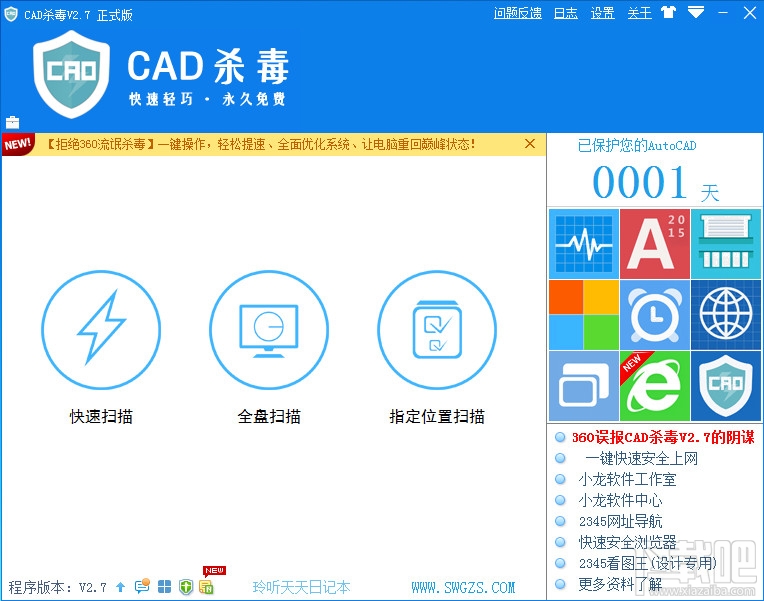Open the 2345网址导航 link
The height and width of the screenshot is (601, 764).
(x=620, y=521)
